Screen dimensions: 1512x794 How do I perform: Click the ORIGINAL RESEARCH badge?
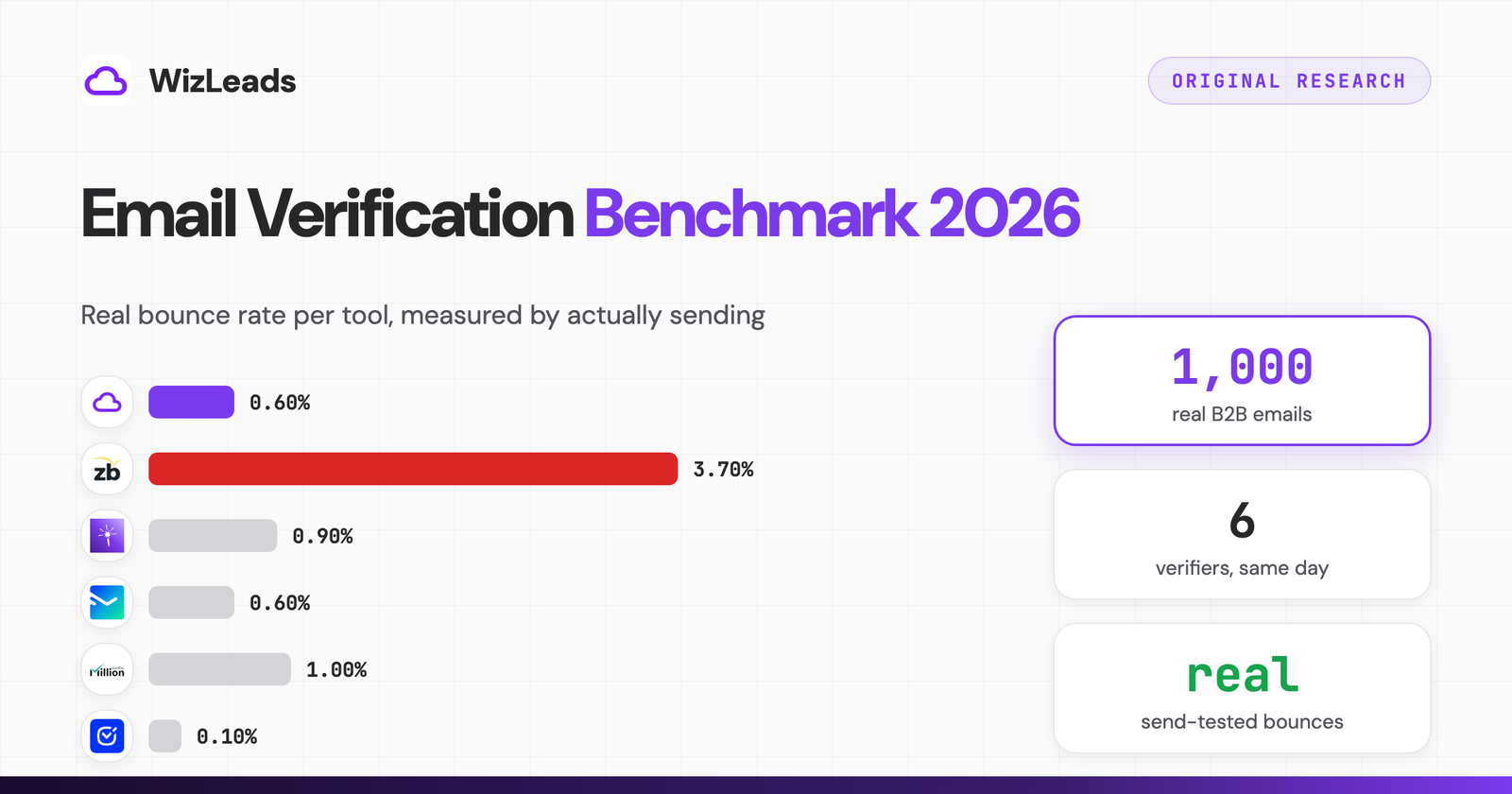coord(1289,81)
